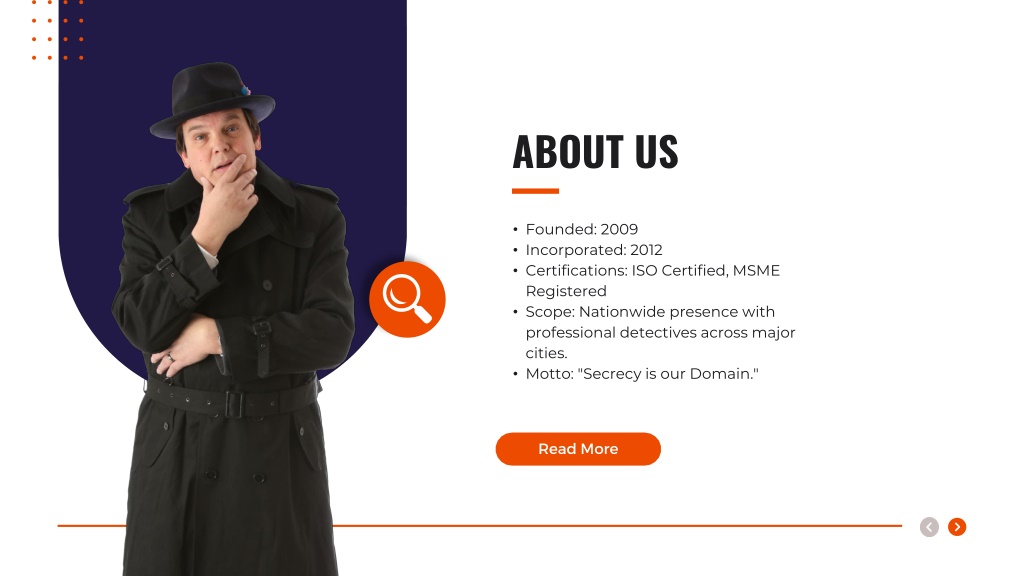Click the Motto: Secrecy is our Domain line
This screenshot has height=576, width=1024.
pyautogui.click(x=642, y=374)
